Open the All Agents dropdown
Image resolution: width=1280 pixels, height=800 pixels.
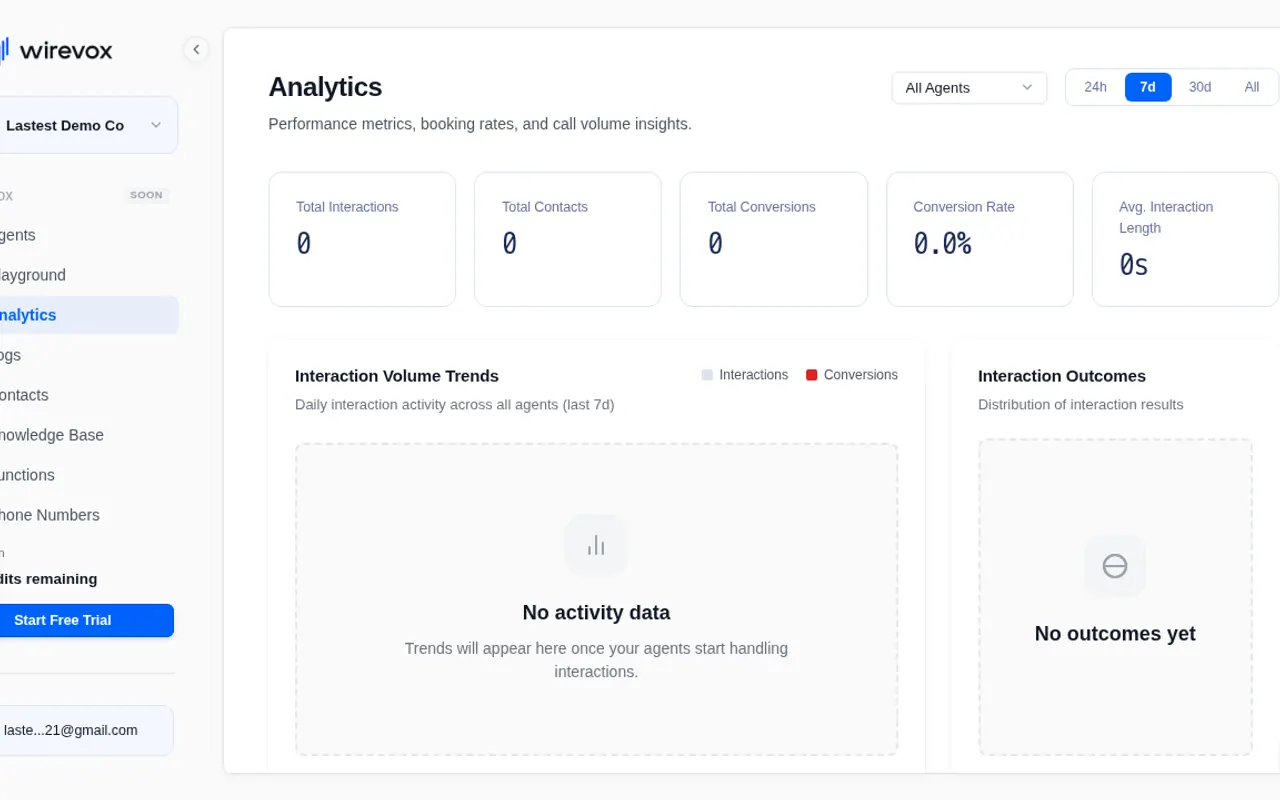coord(969,88)
